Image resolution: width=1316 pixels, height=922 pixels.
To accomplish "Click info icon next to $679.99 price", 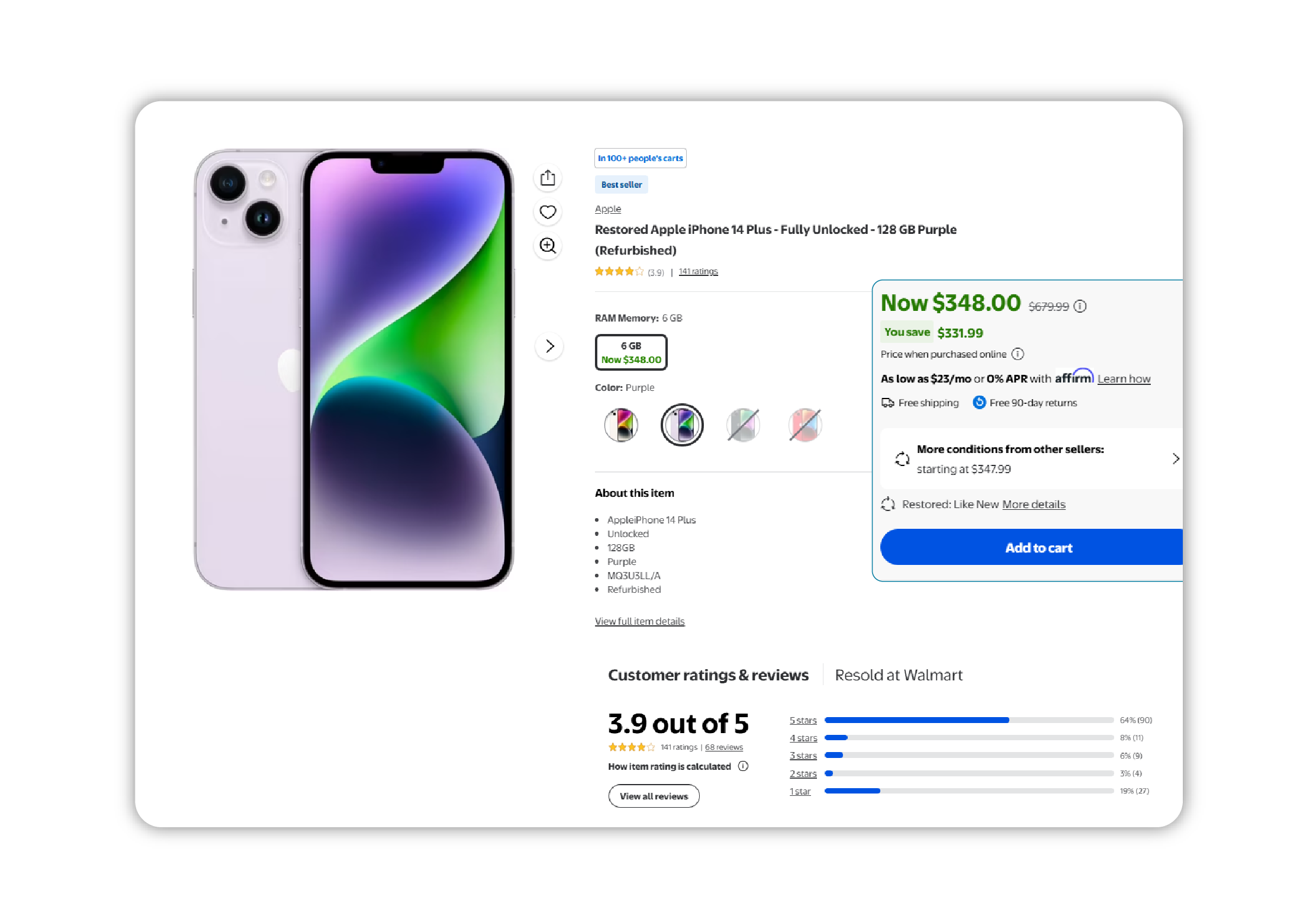I will (1080, 306).
